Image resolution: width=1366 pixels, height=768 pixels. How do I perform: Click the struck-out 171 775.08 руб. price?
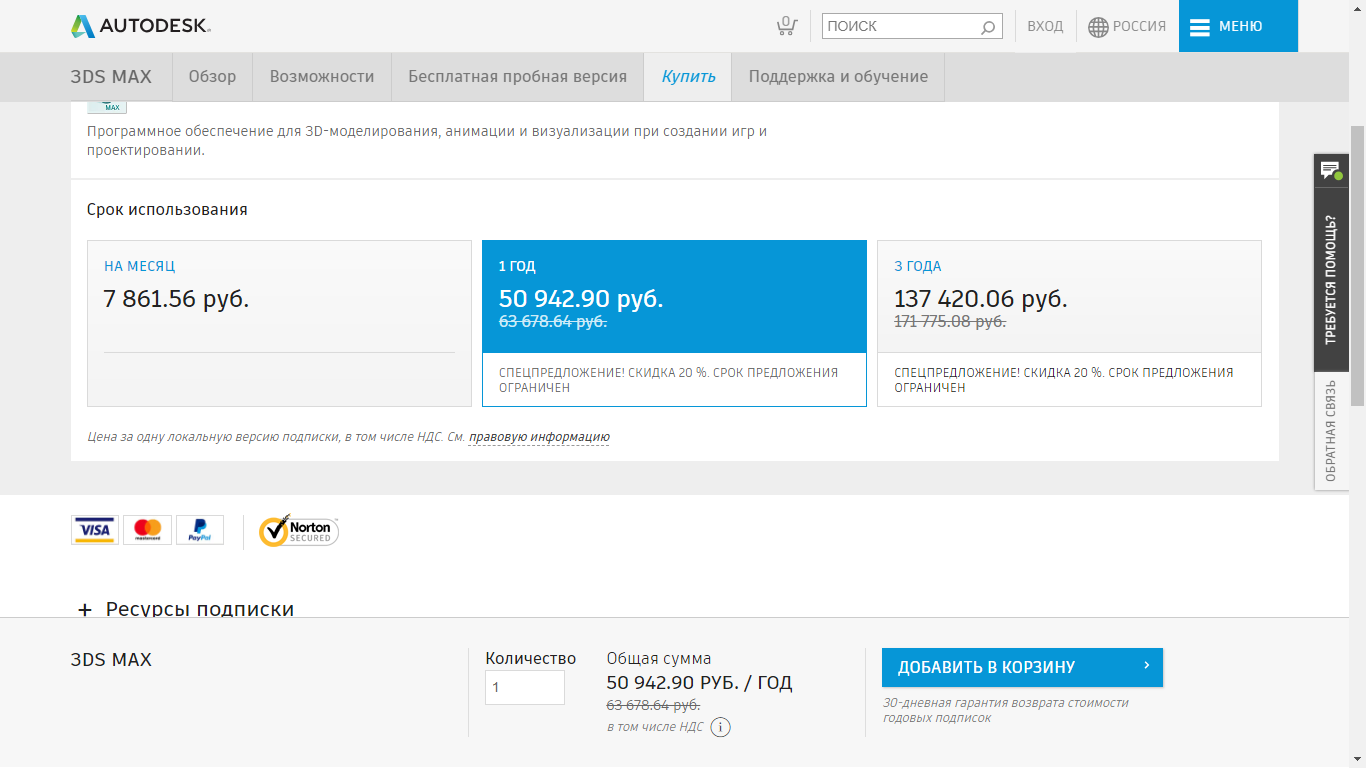pyautogui.click(x=950, y=322)
